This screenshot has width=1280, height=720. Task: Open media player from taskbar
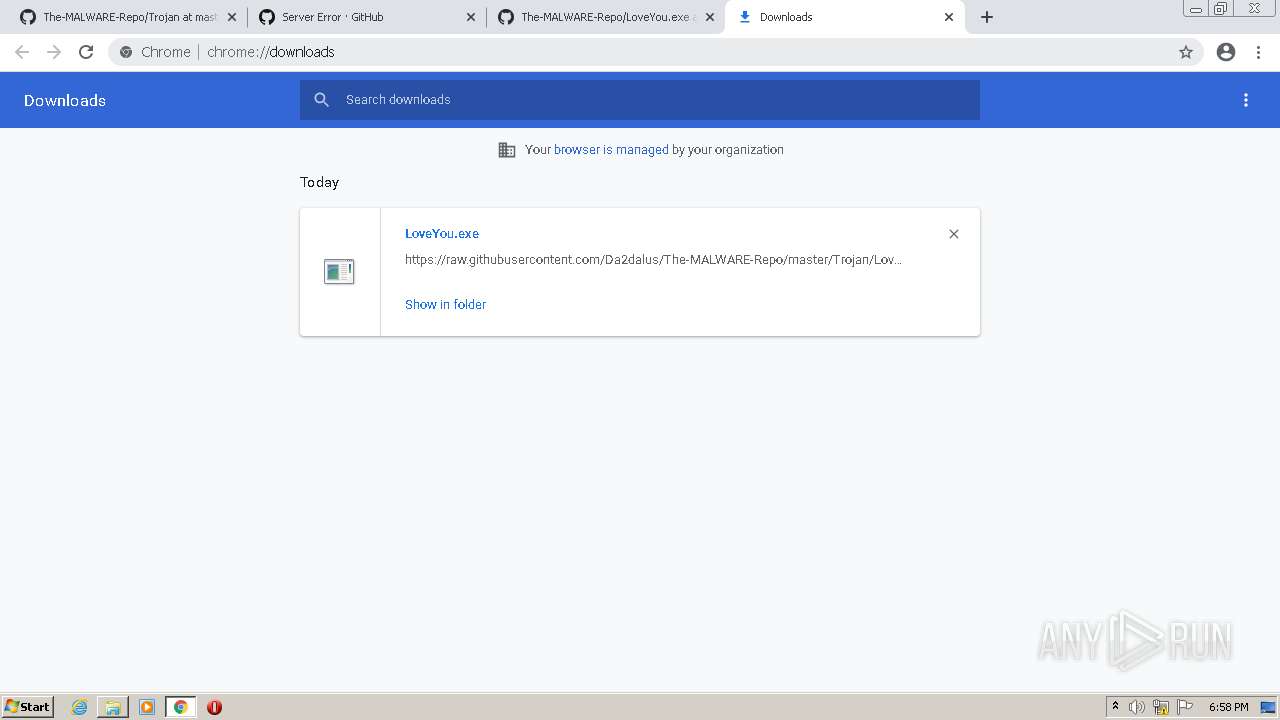point(147,707)
